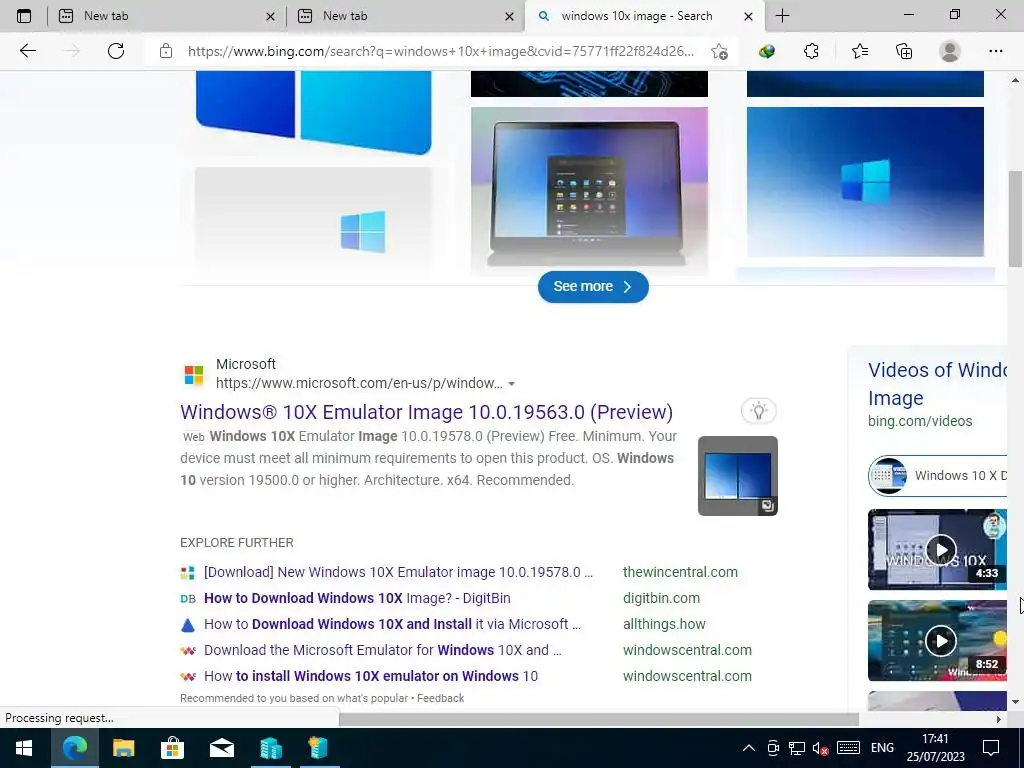Close the first New tab
The width and height of the screenshot is (1024, 768).
click(270, 17)
